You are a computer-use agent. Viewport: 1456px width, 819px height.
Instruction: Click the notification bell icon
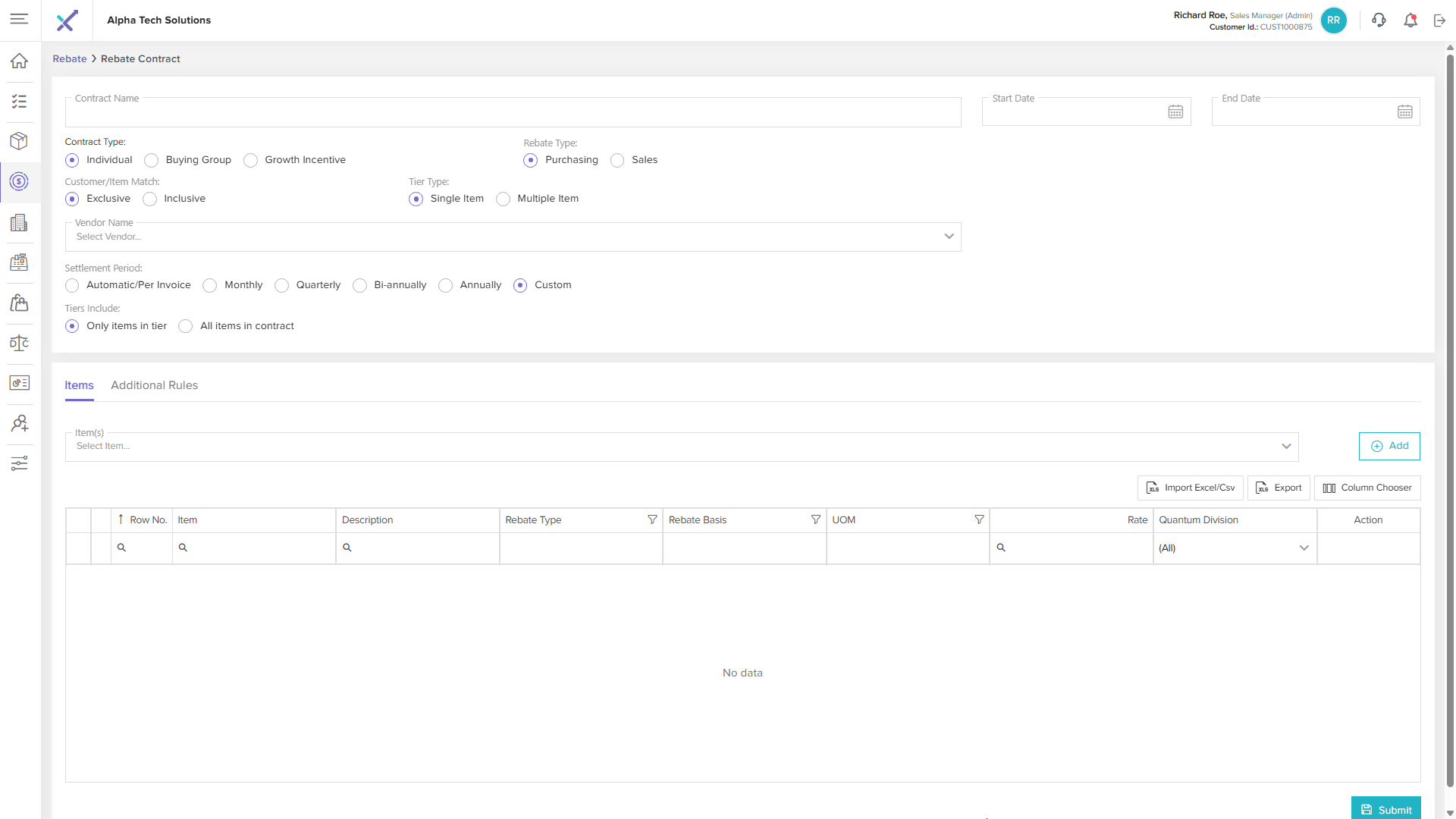(1410, 20)
